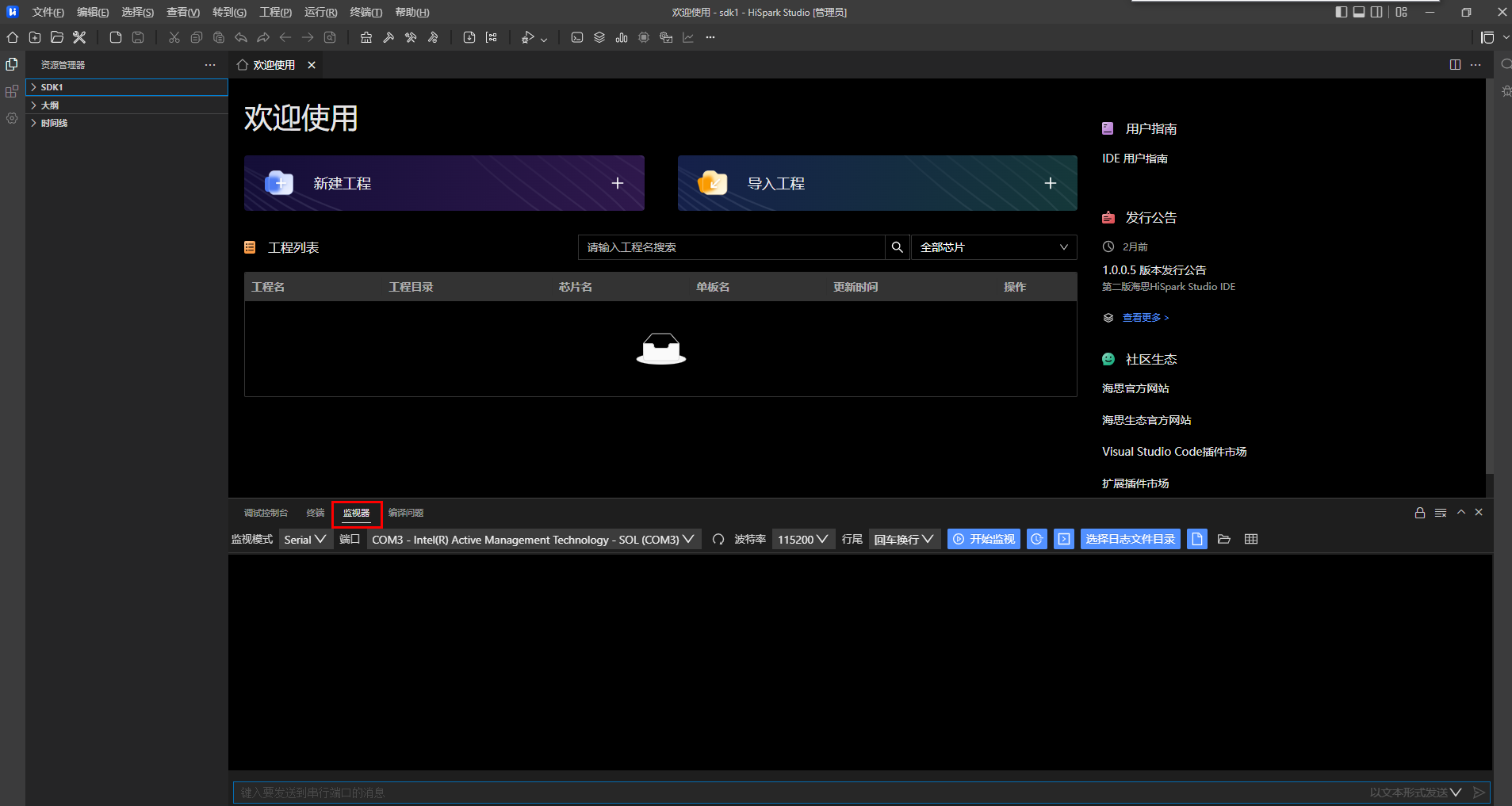The height and width of the screenshot is (806, 1512).
Task: Open the 工程(P) menu
Action: (275, 12)
